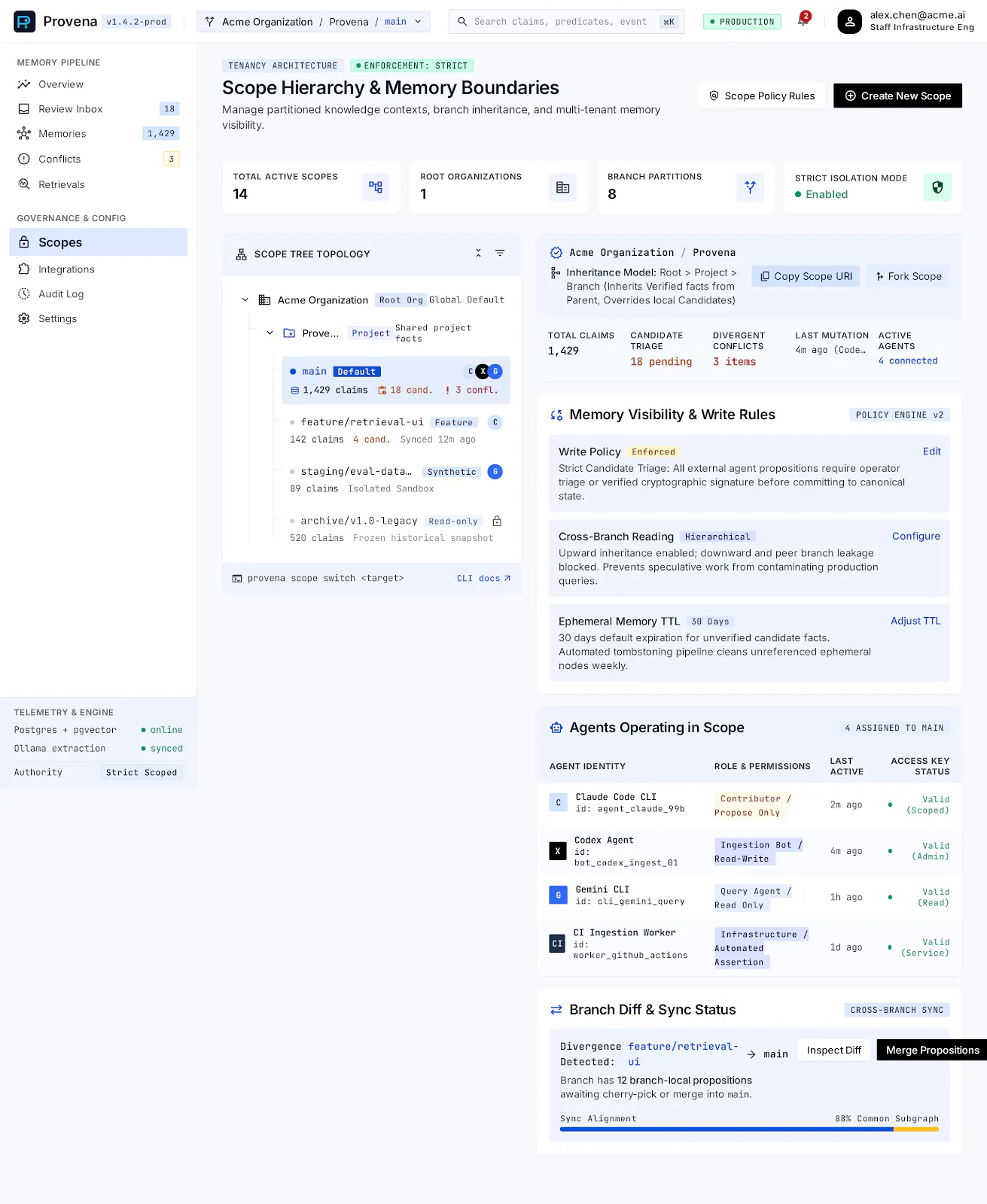987x1204 pixels.
Task: Collapse the Acme Organization tree node
Action: [x=245, y=299]
